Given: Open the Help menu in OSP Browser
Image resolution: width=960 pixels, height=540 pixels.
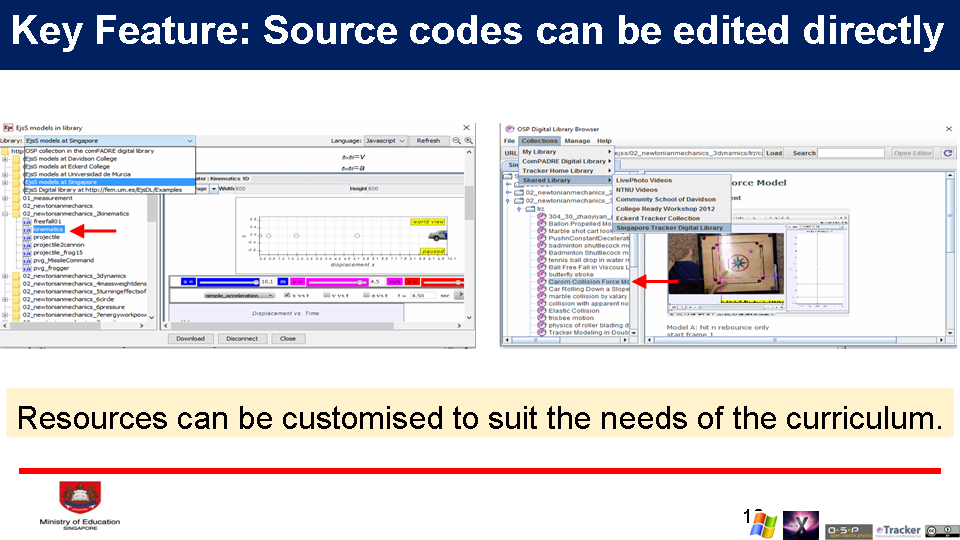Looking at the screenshot, I should [x=604, y=141].
